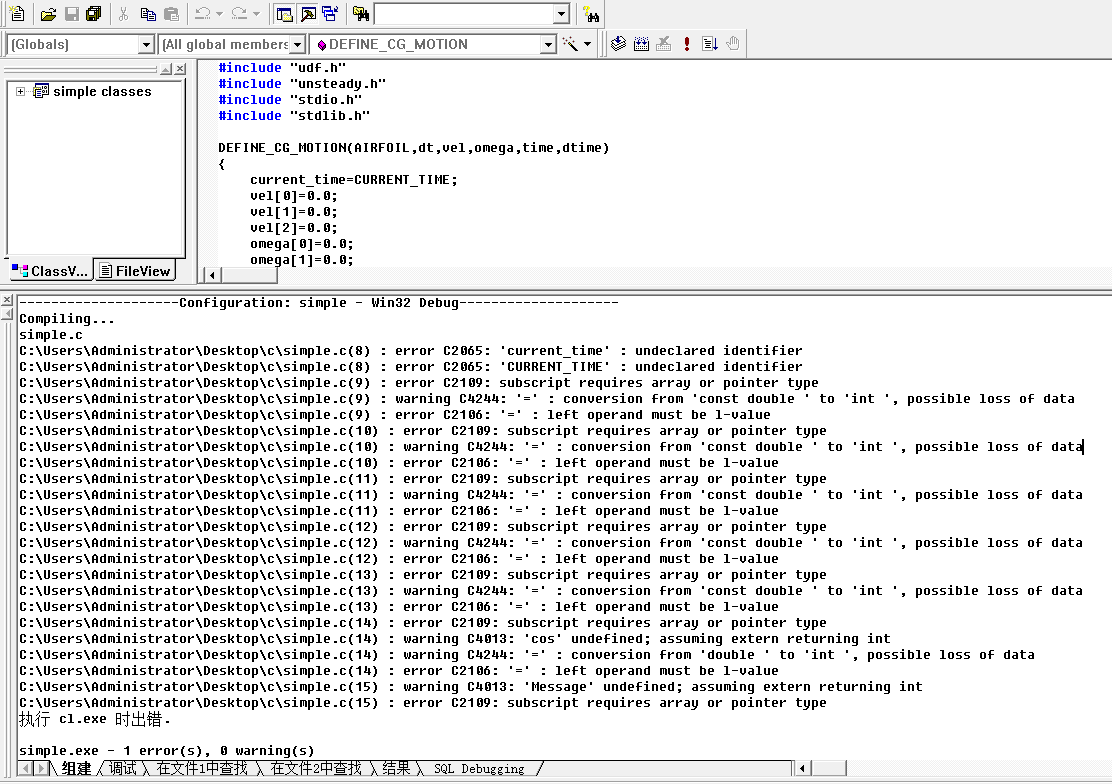Open the WizardBar actions wand arrow
Screen dimensions: 1112x784
[587, 44]
